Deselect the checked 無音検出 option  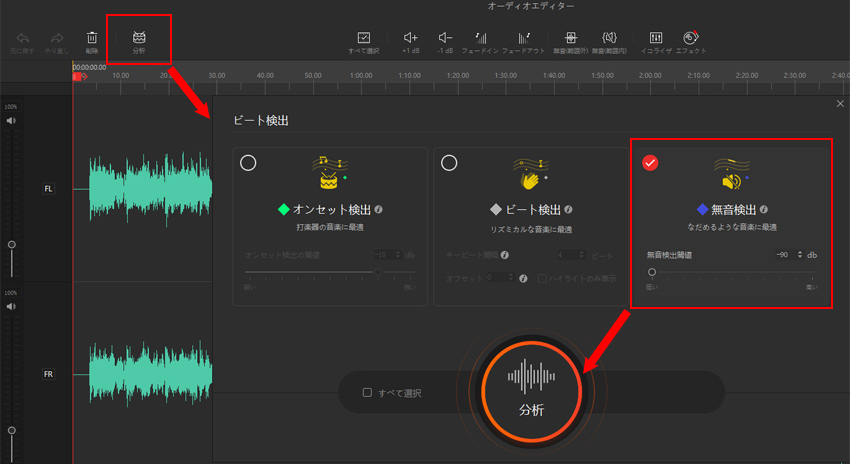pos(650,163)
